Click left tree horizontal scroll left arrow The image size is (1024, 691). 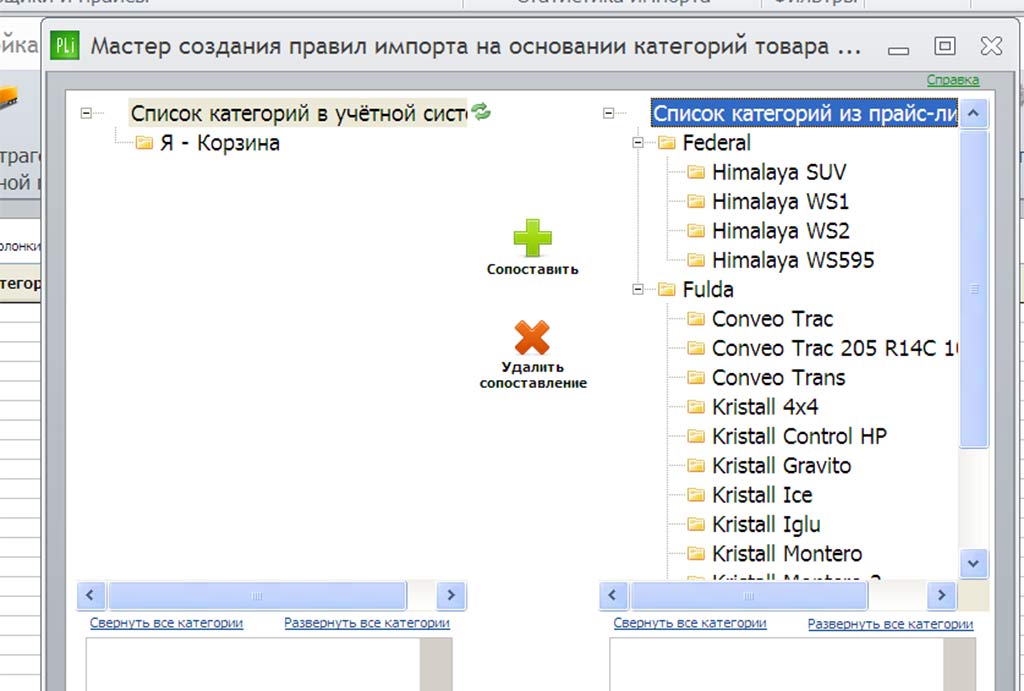point(90,595)
